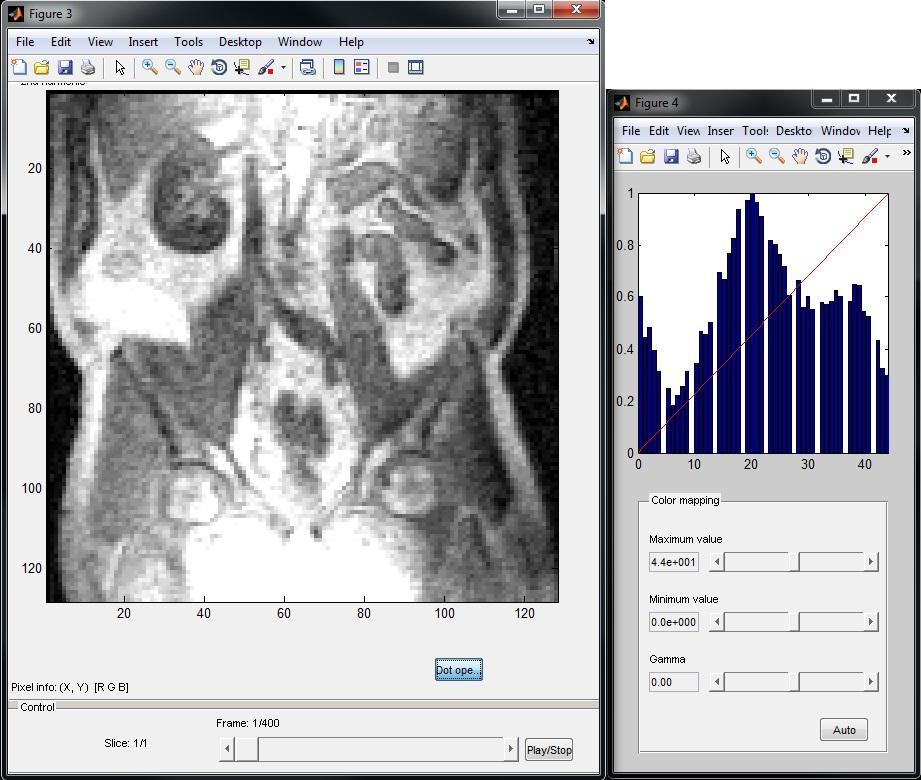Decrease Gamma with left arrow
Image resolution: width=921 pixels, height=780 pixels.
coord(717,682)
